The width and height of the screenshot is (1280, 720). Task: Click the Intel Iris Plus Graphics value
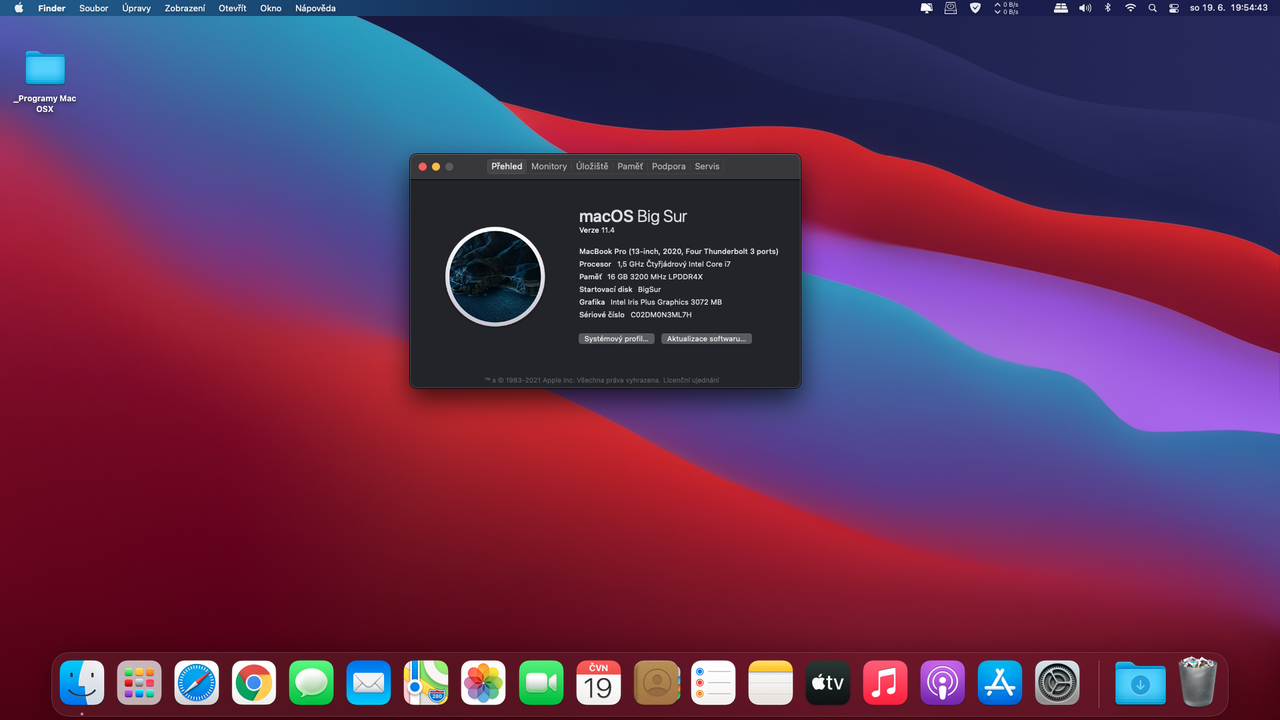pyautogui.click(x=666, y=302)
